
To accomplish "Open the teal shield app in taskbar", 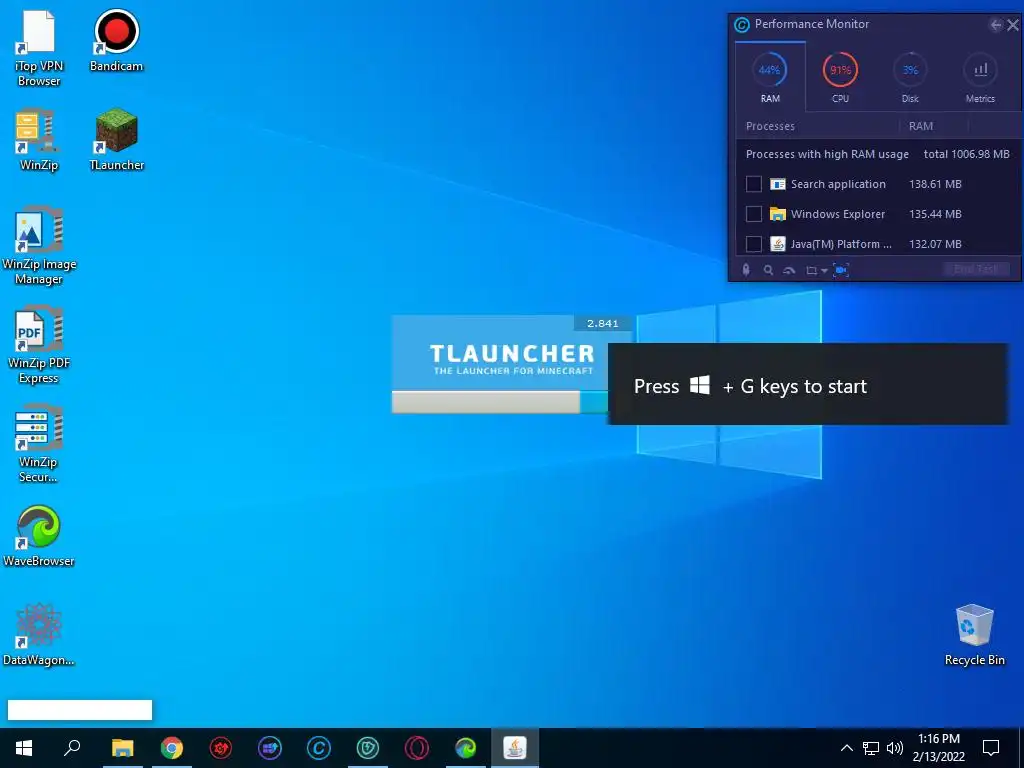I will [x=368, y=748].
